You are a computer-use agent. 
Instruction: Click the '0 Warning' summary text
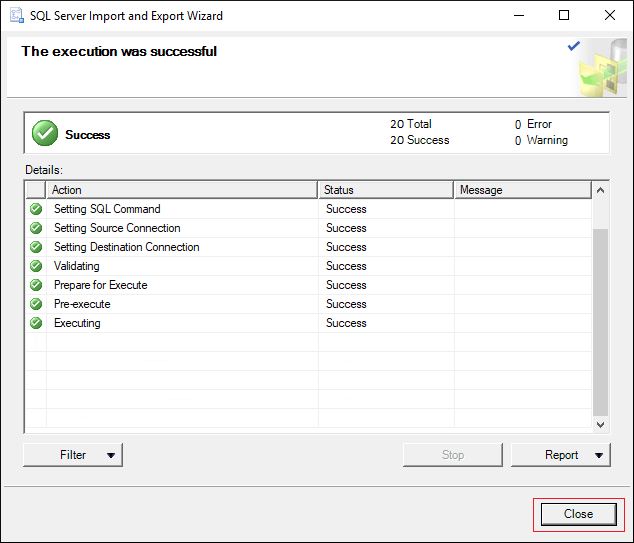[x=541, y=140]
